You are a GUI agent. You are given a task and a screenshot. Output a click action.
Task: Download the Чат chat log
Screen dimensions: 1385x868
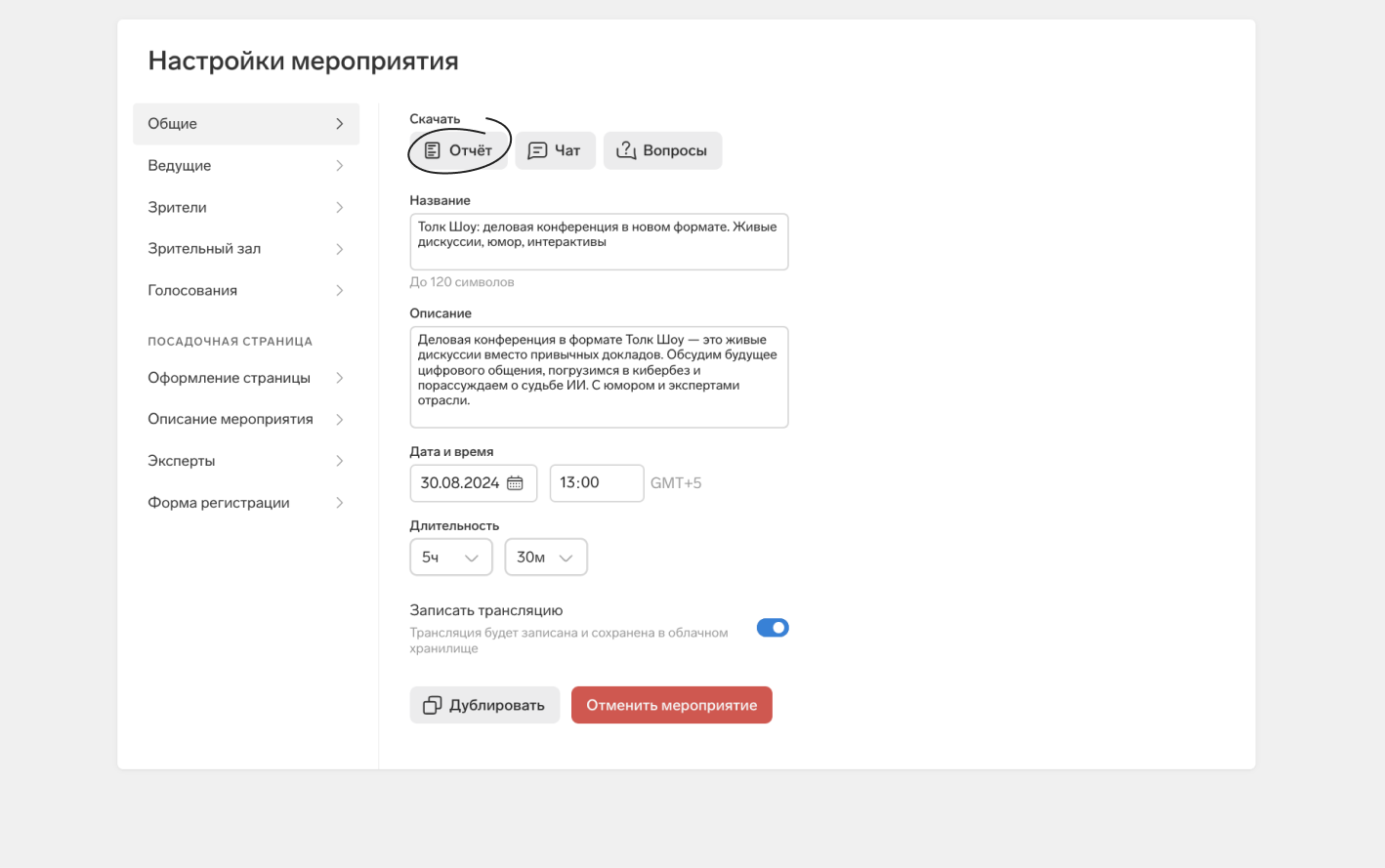coord(555,150)
